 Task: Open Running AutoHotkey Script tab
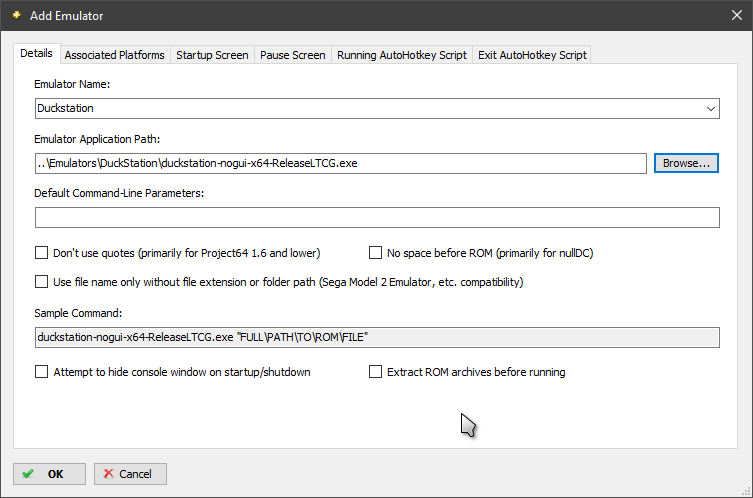pyautogui.click(x=401, y=55)
